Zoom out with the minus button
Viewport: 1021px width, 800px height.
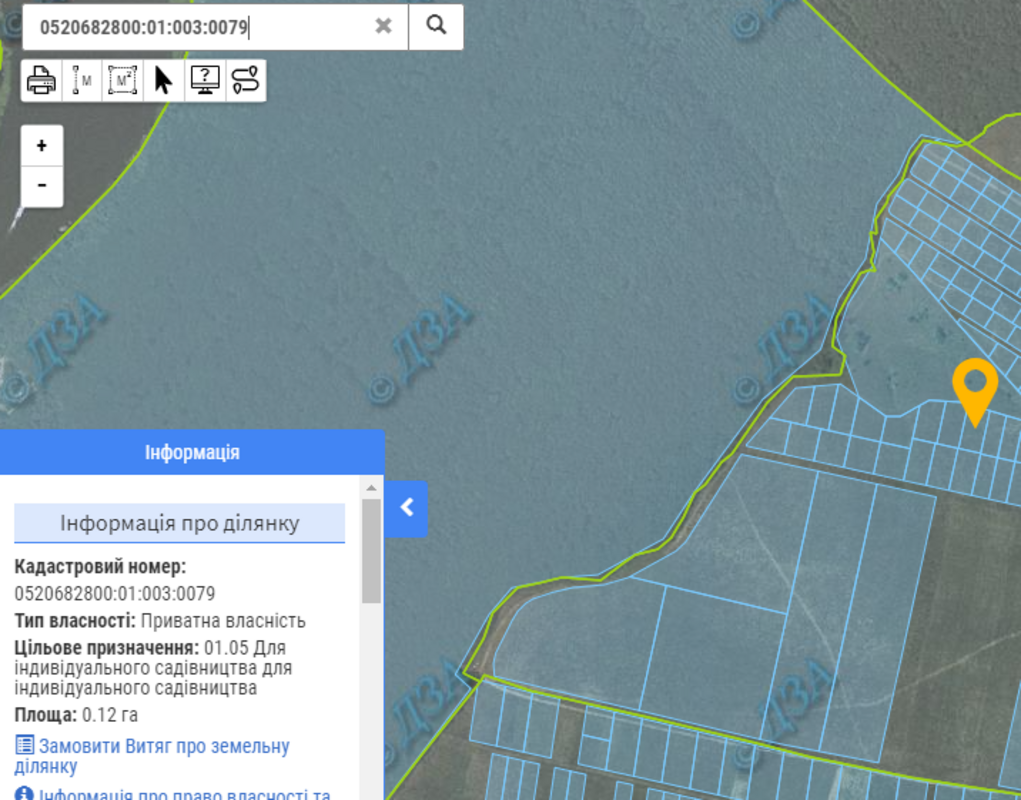pos(42,186)
